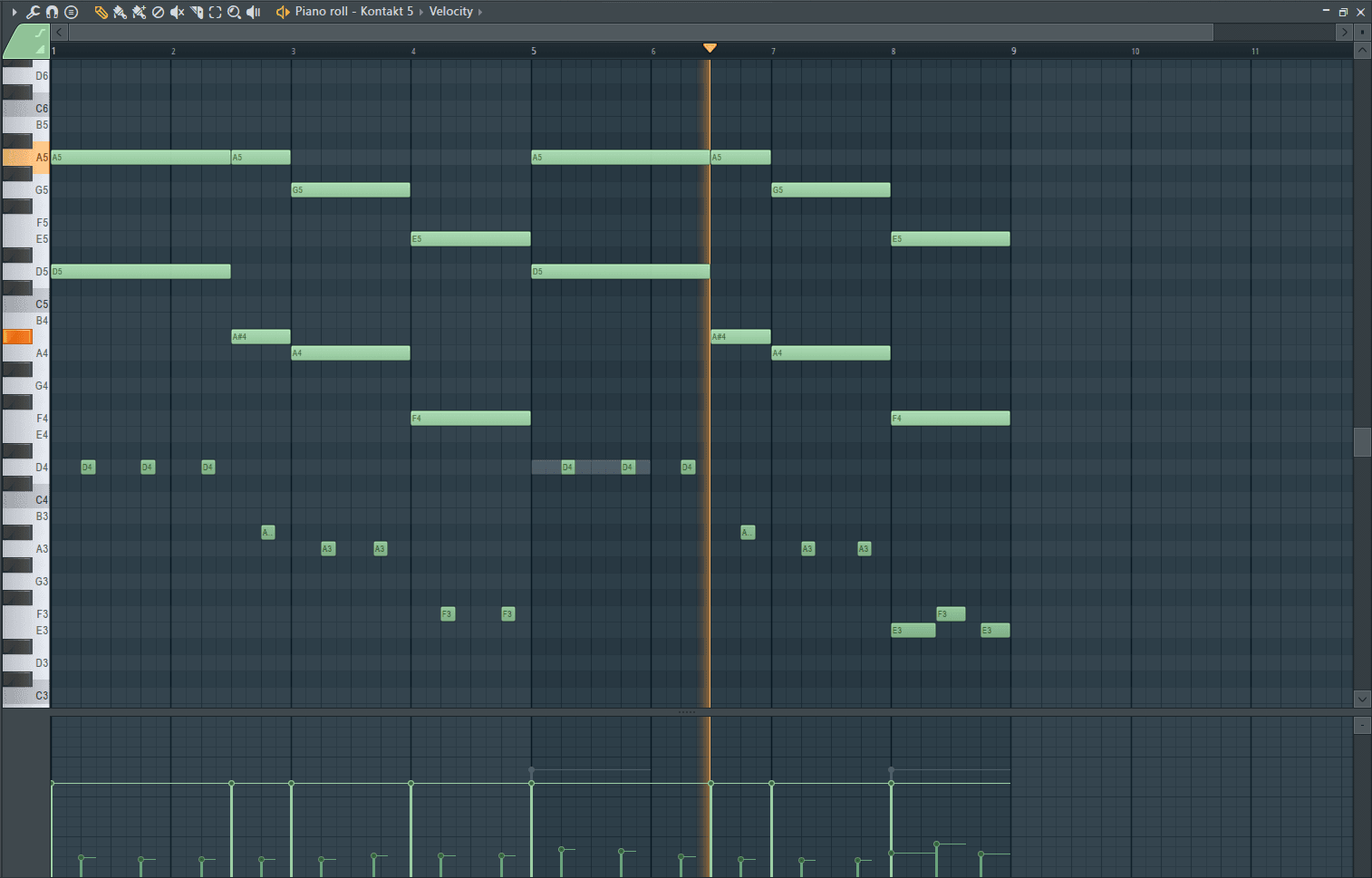Select the A4 note at bar 3

pyautogui.click(x=351, y=353)
